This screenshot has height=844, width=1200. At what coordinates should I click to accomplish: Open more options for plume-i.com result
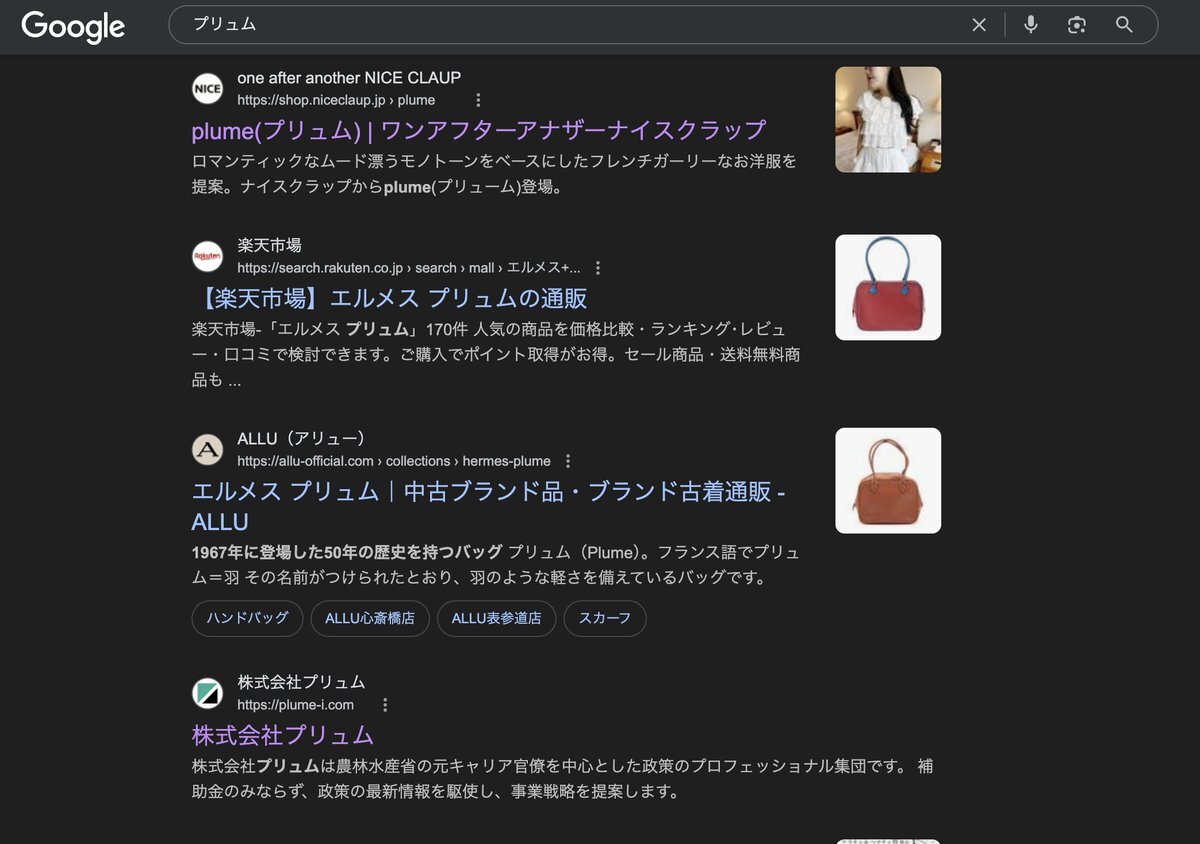coord(385,705)
